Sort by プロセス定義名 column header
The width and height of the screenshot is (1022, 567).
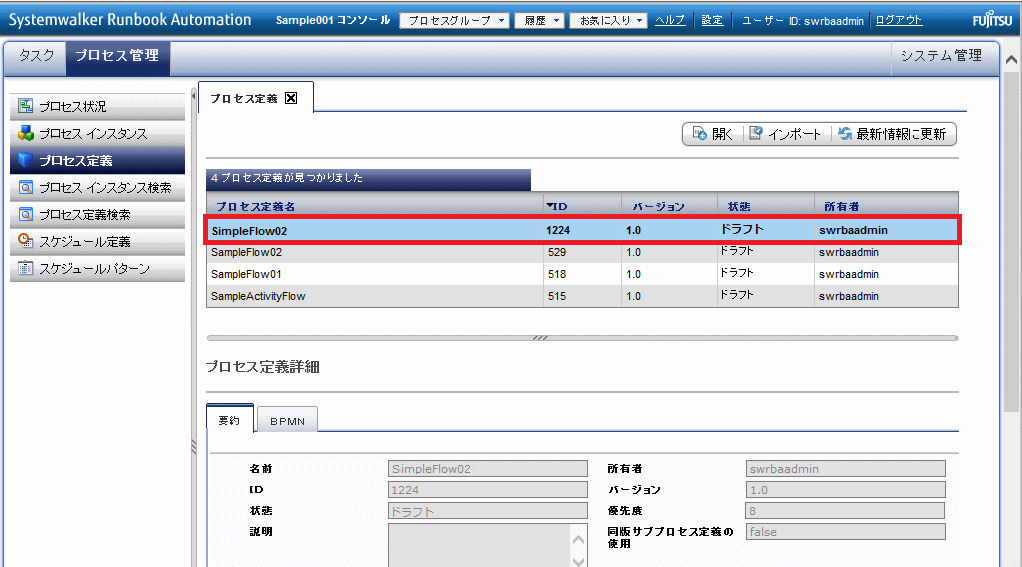point(256,207)
